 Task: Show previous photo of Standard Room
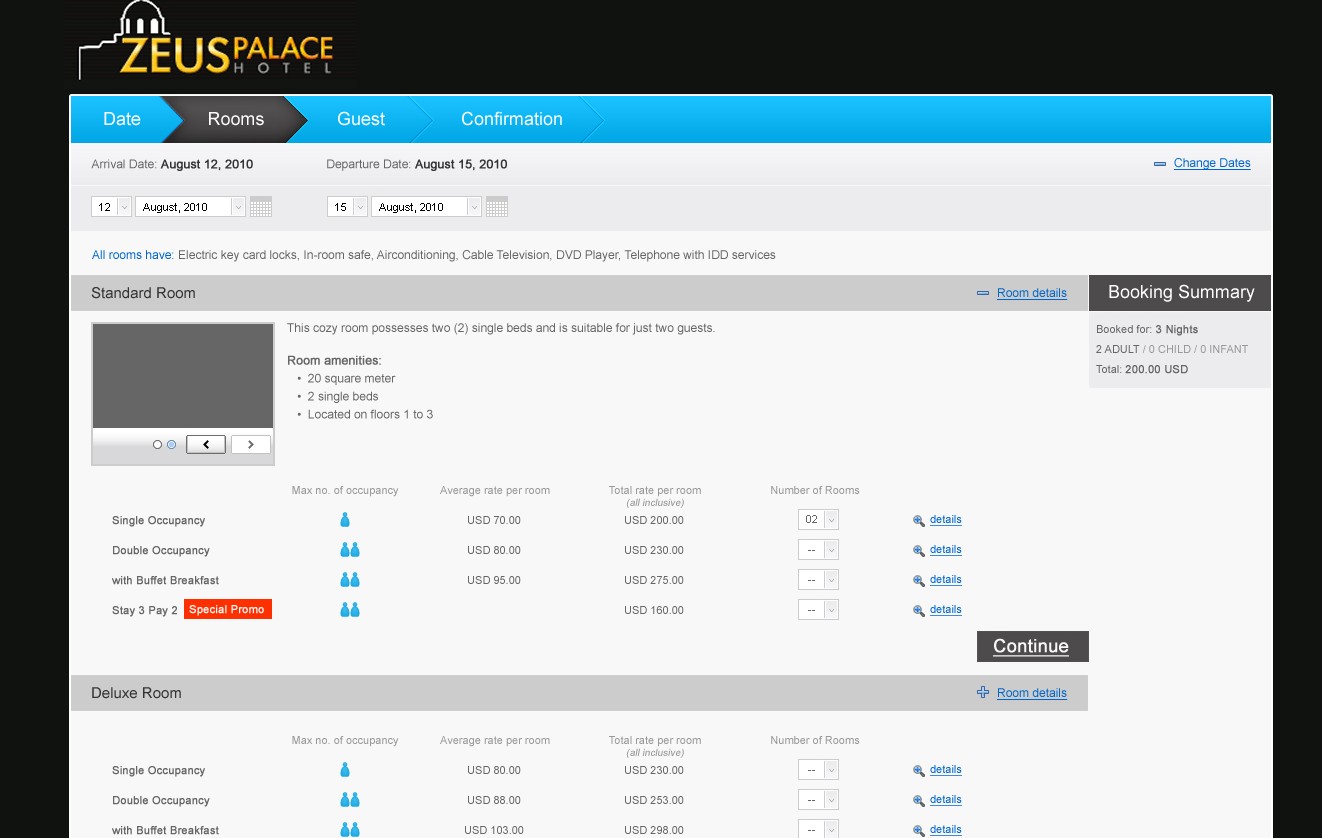(x=206, y=445)
